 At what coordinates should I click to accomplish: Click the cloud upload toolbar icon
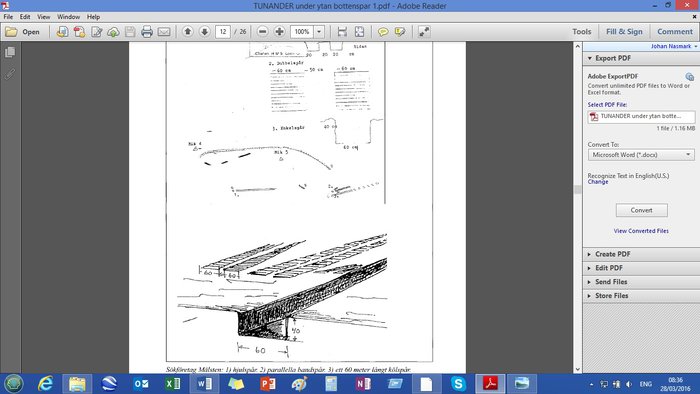pyautogui.click(x=113, y=32)
